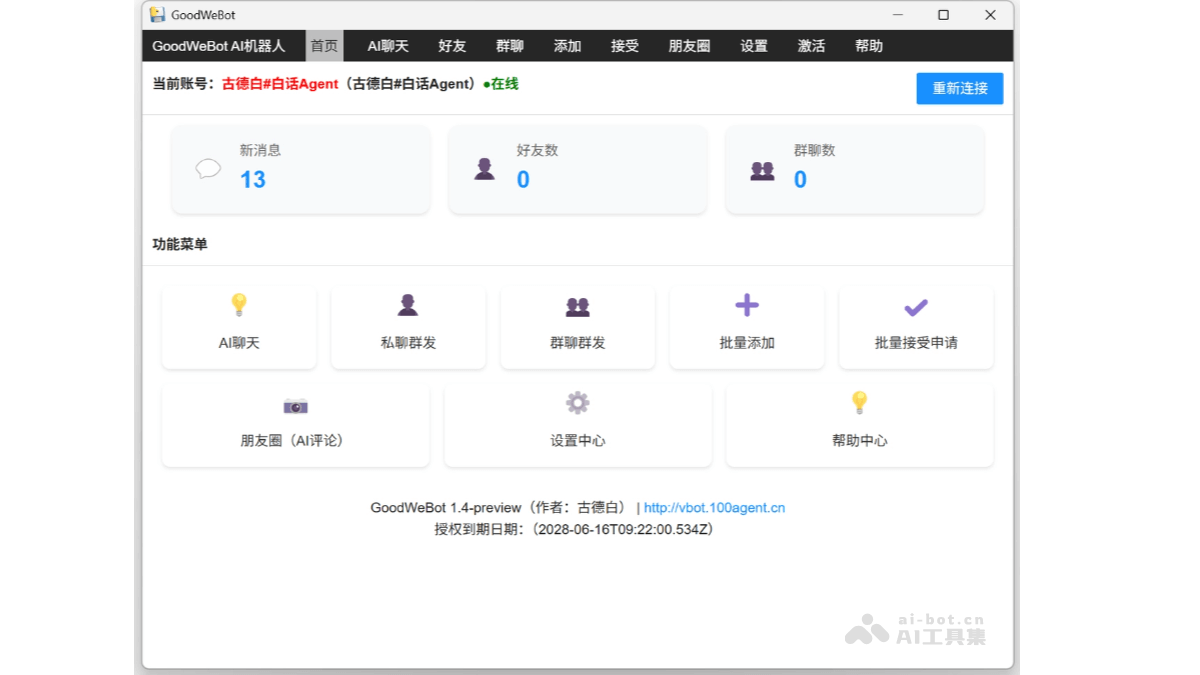
Task: Click the speech bubble icon on 新消息 card
Action: (x=207, y=169)
